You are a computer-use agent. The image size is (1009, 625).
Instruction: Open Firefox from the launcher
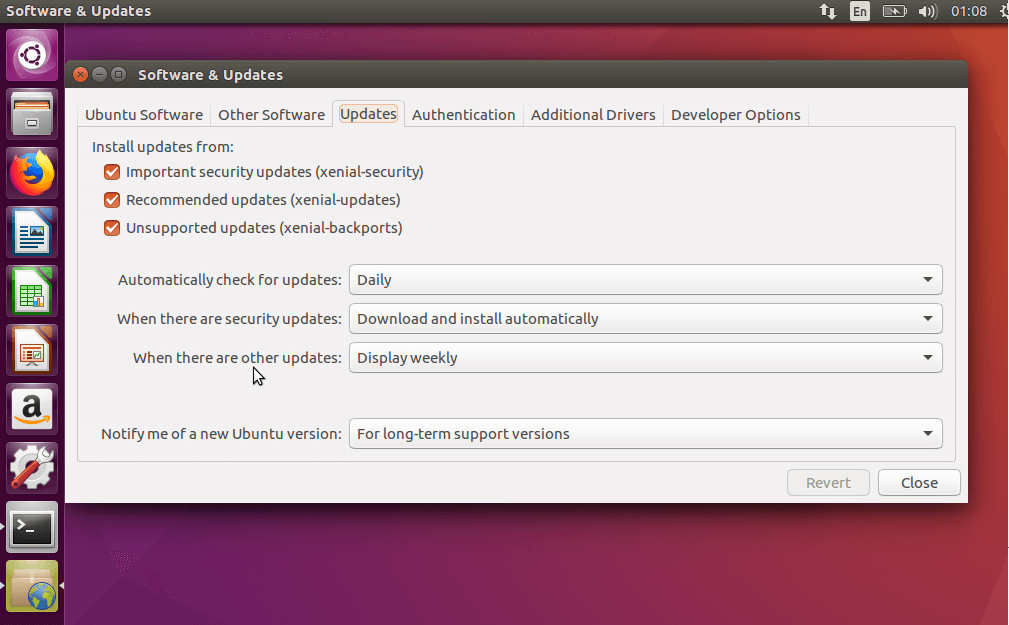32,172
